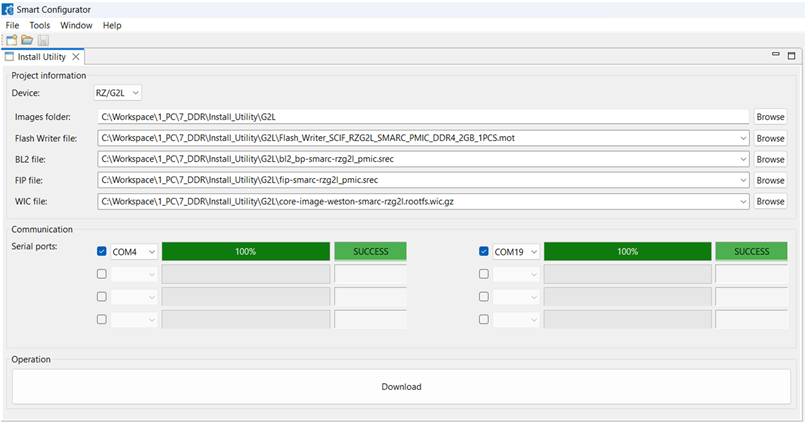
Task: Click the Open folder toolbar icon
Action: 27,40
